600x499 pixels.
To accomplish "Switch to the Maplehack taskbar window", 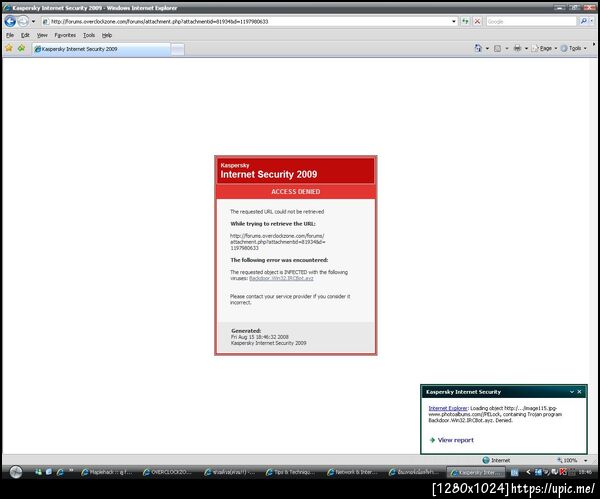I will coord(107,473).
